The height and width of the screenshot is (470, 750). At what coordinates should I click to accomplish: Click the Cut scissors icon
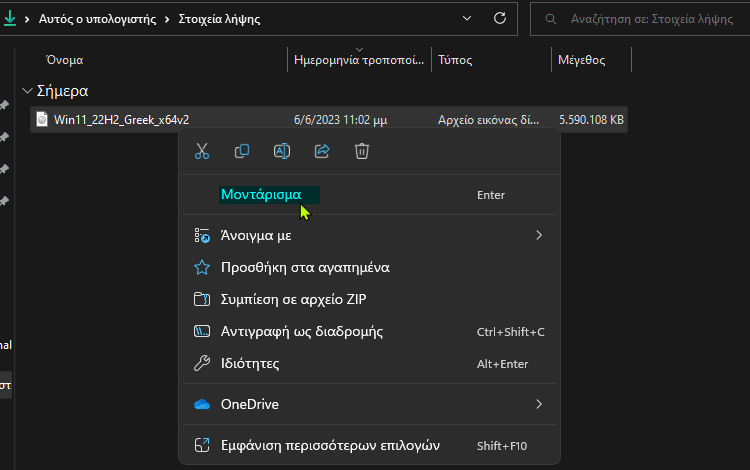(x=202, y=151)
